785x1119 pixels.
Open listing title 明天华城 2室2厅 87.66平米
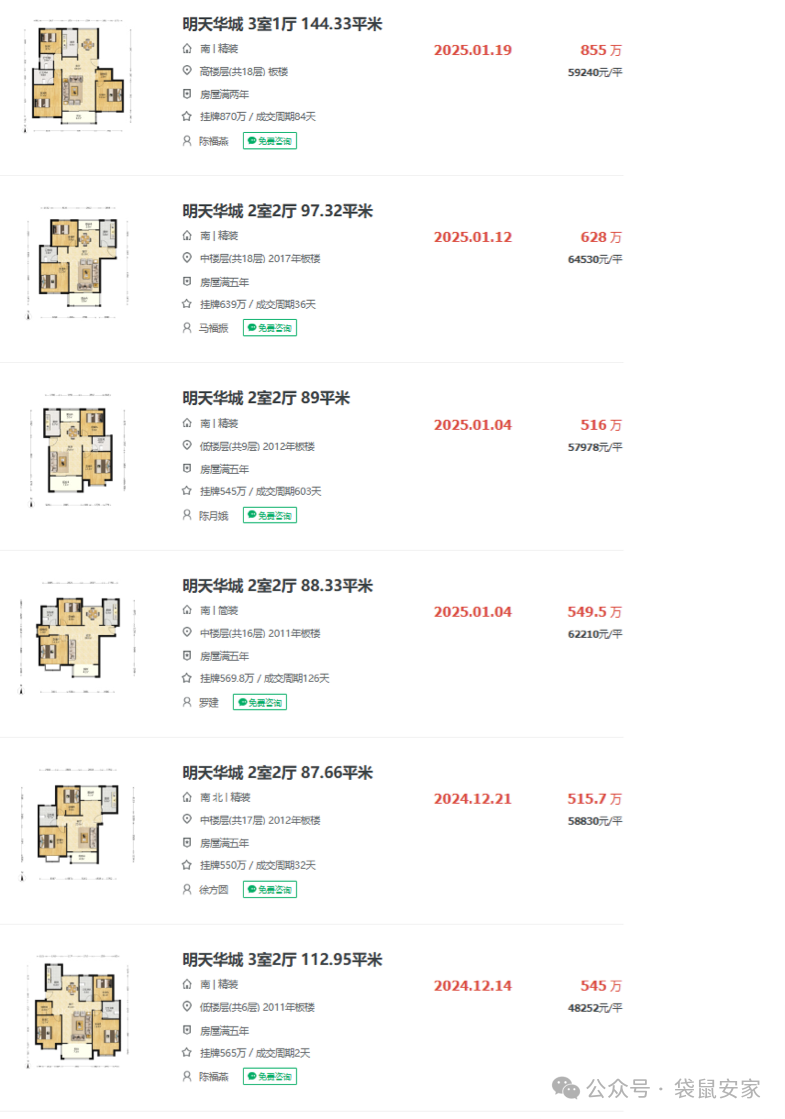[x=277, y=773]
